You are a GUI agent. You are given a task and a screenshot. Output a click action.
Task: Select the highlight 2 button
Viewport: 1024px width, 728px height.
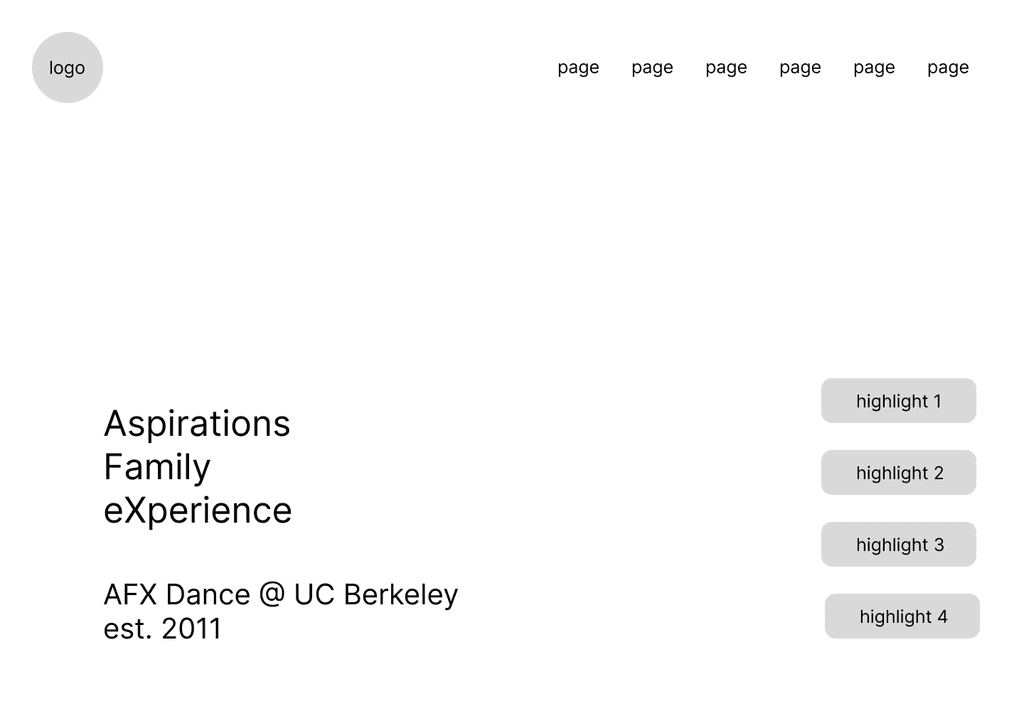[898, 473]
